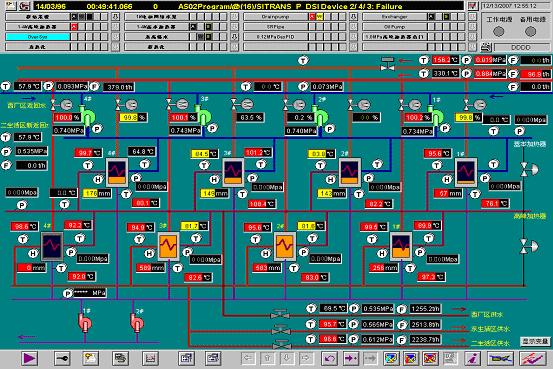This screenshot has width=553, height=369.
Task: Click green 4# pump icon
Action: pos(87,117)
